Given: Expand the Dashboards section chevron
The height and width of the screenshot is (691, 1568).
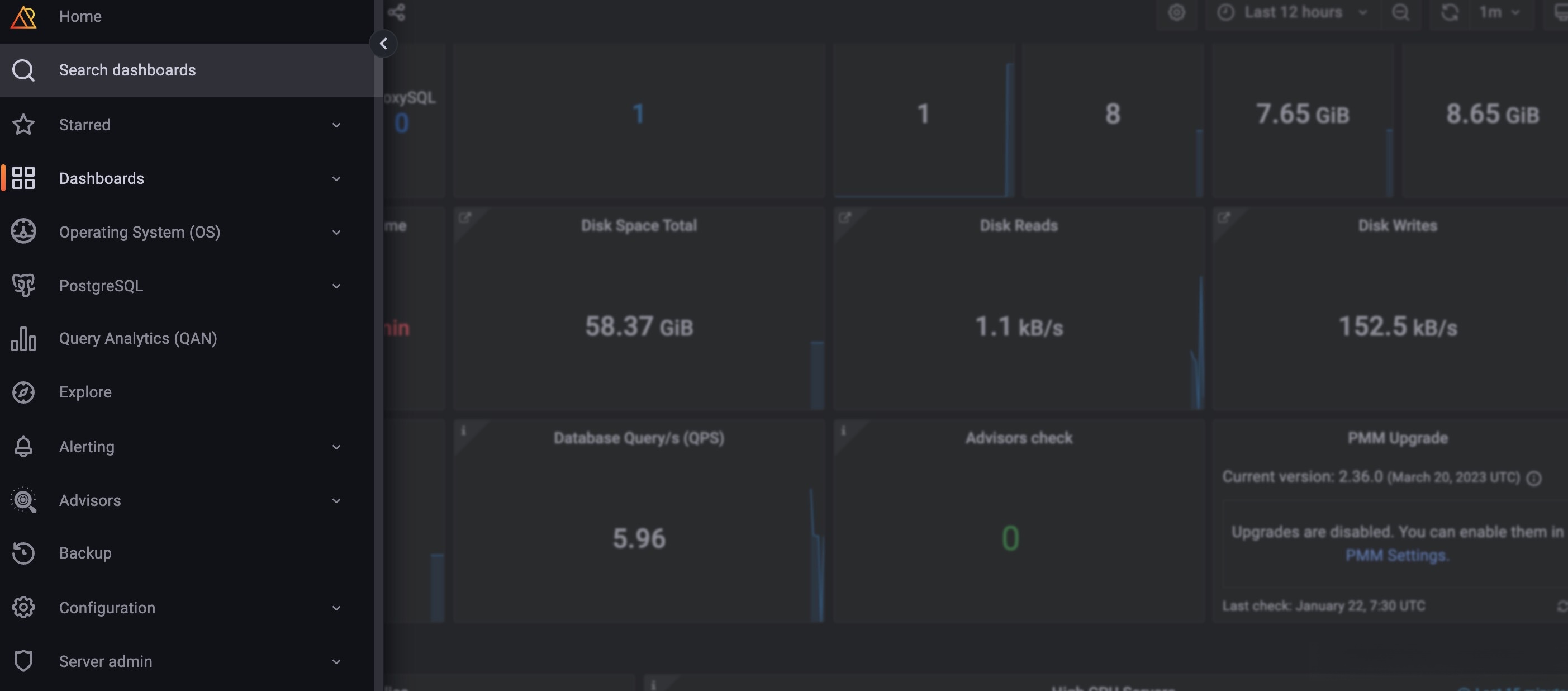Looking at the screenshot, I should pyautogui.click(x=336, y=179).
